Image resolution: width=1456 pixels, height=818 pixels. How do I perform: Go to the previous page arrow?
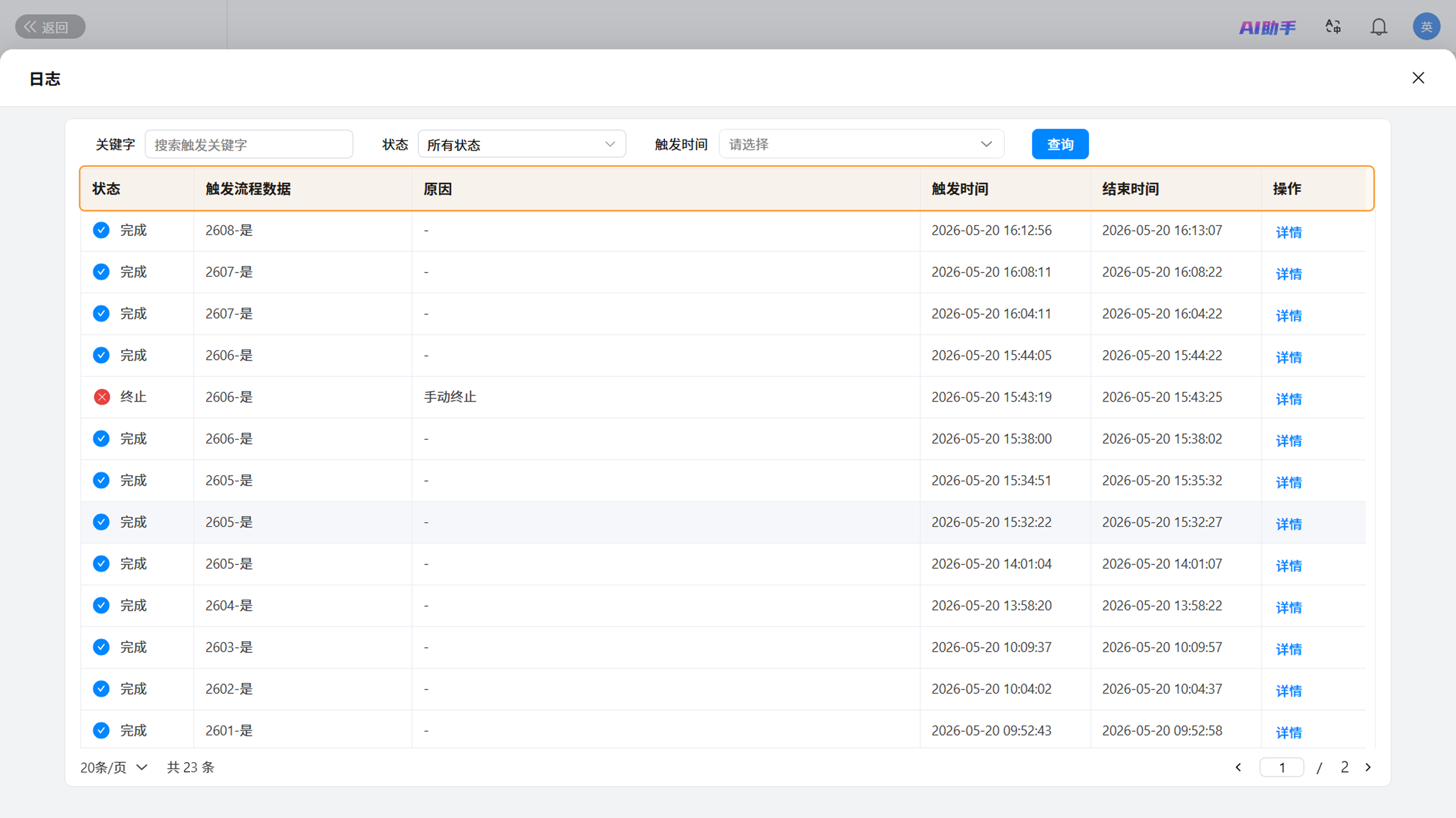[1238, 767]
